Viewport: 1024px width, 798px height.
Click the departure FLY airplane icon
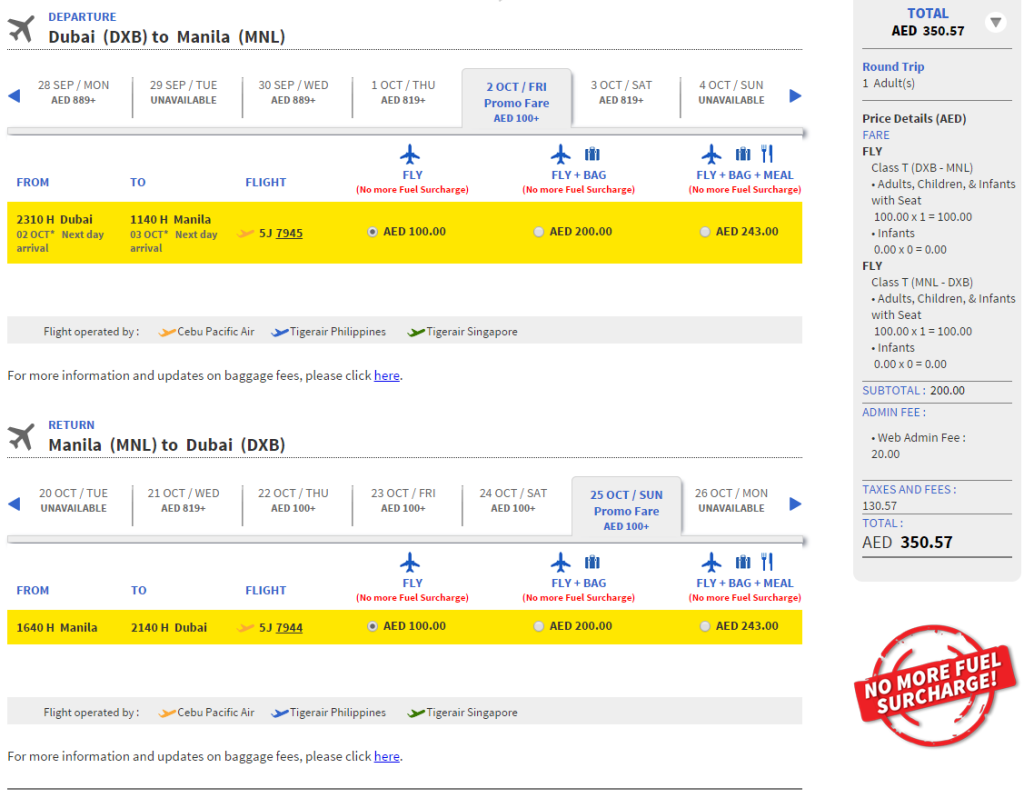pos(410,155)
